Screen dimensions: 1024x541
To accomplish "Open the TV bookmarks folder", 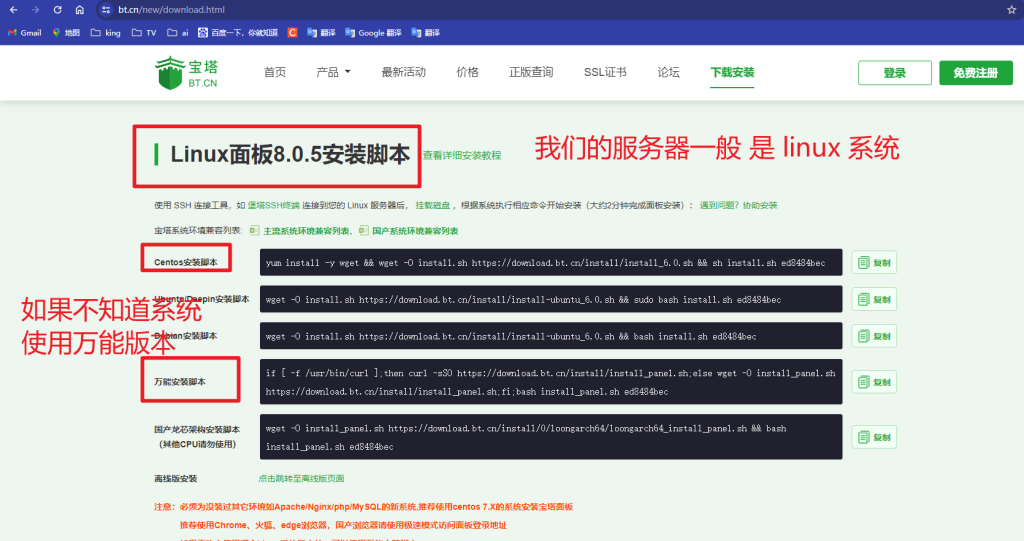I will click(144, 32).
